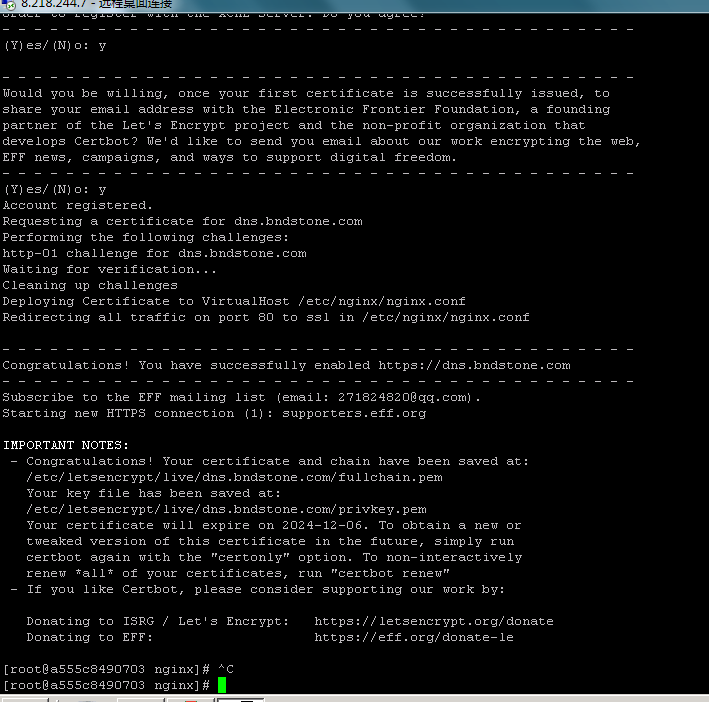This screenshot has height=702, width=709.
Task: Select the 'Account registered.' line
Action: (78, 205)
